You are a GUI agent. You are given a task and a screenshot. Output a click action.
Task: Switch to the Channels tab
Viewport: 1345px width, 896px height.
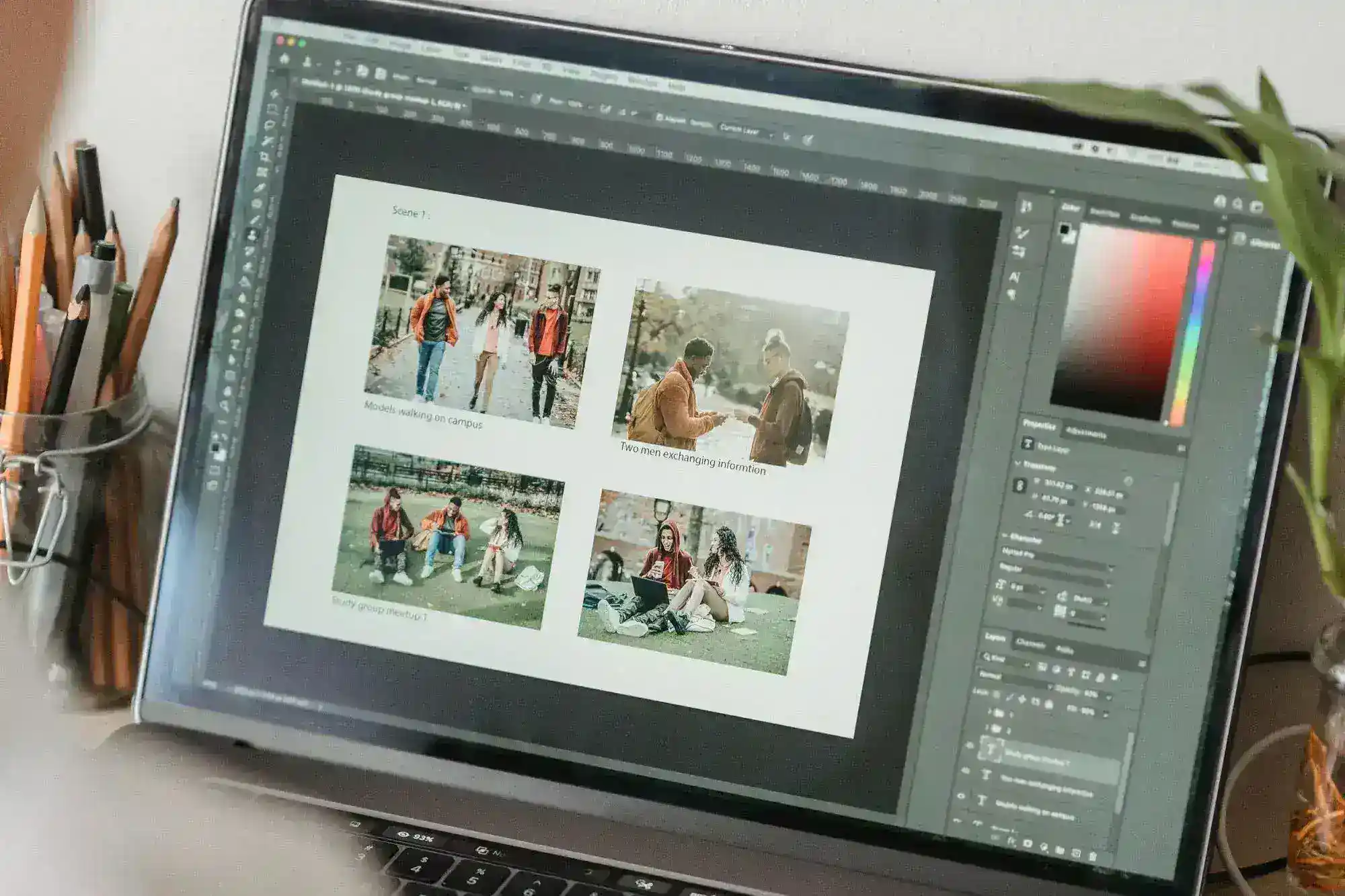1030,643
